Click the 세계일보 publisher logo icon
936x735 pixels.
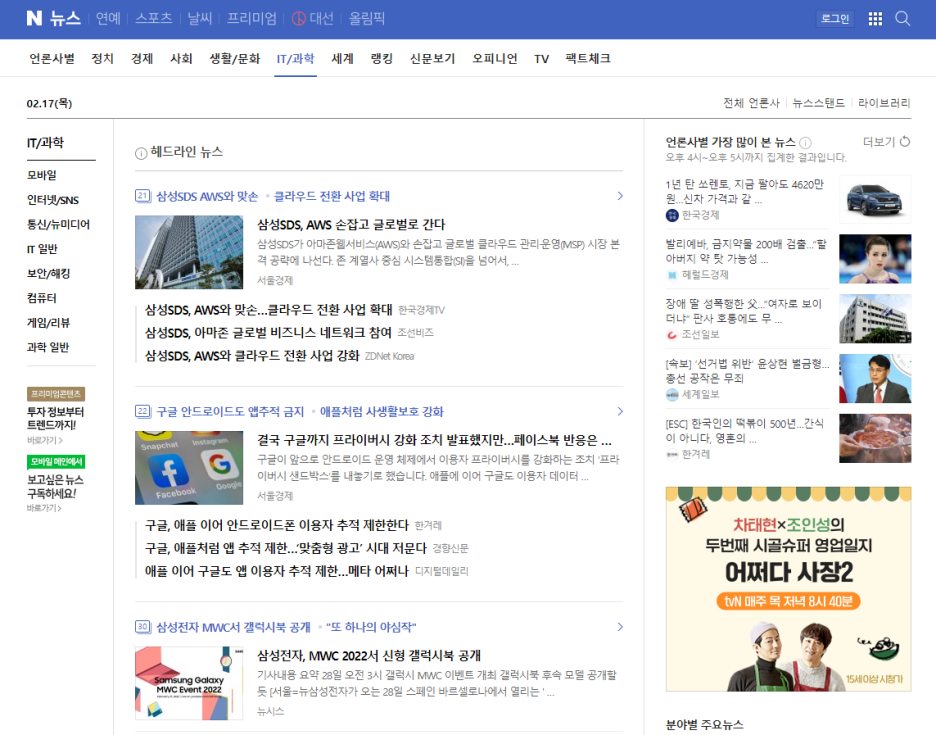[672, 395]
